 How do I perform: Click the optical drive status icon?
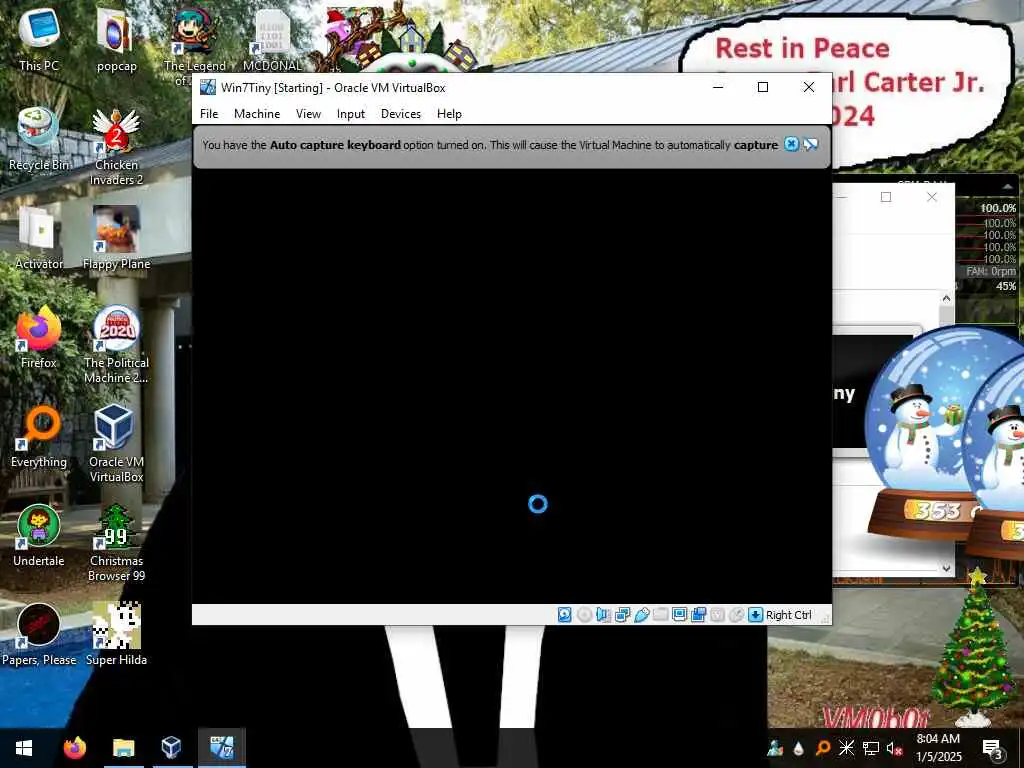[584, 615]
